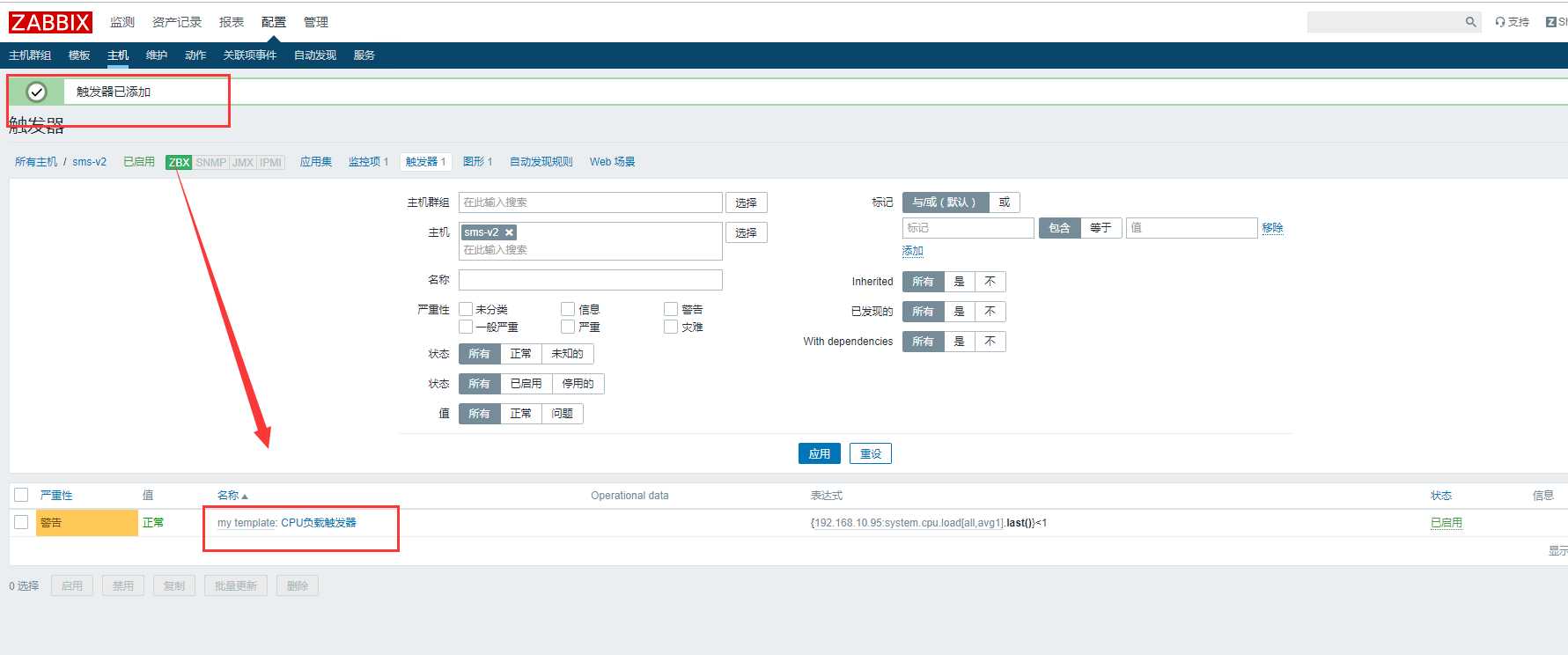Viewport: 1568px width, 655px height.
Task: Click 选择 button next to 主机
Action: 747,232
